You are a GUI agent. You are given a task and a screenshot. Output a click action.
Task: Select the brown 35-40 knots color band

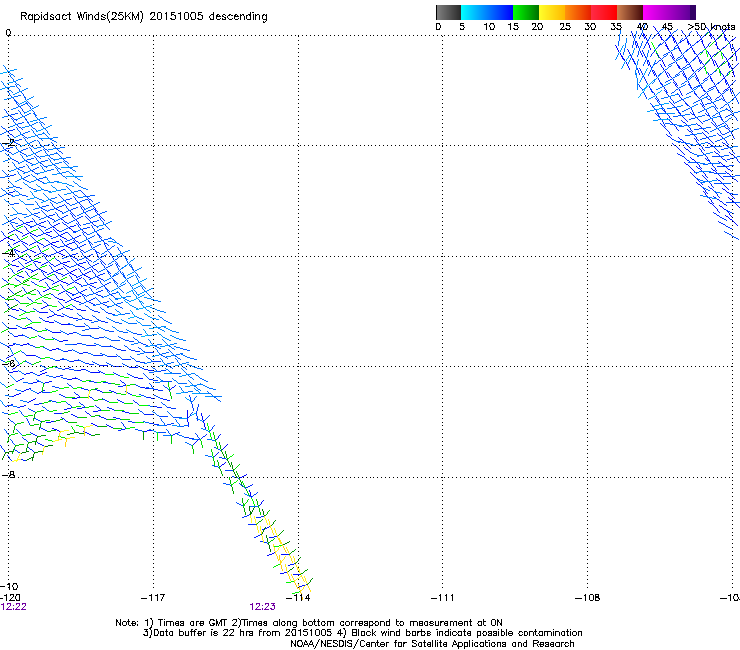pyautogui.click(x=630, y=12)
